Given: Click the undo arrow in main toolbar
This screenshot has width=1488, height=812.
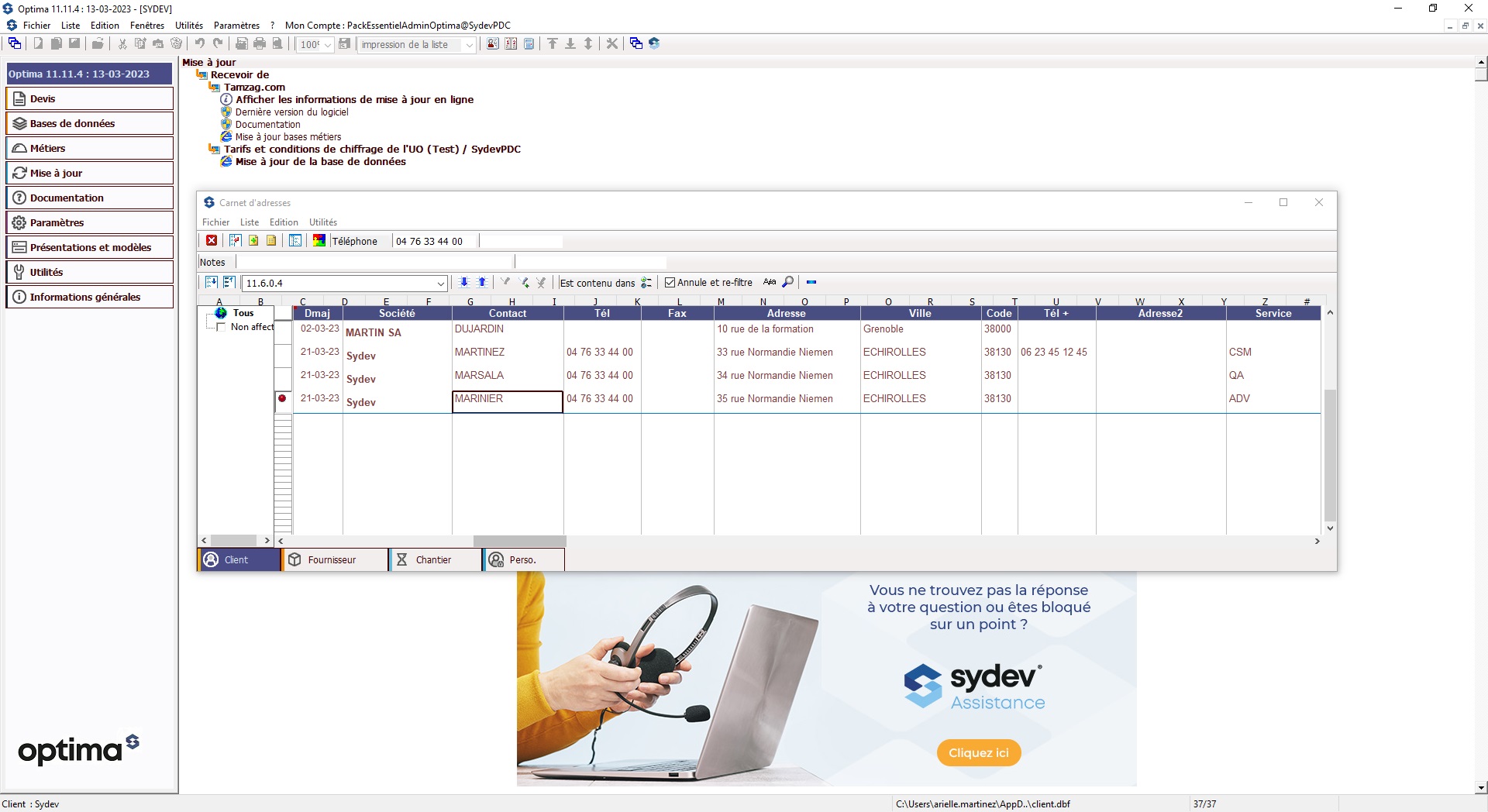Looking at the screenshot, I should pyautogui.click(x=200, y=43).
